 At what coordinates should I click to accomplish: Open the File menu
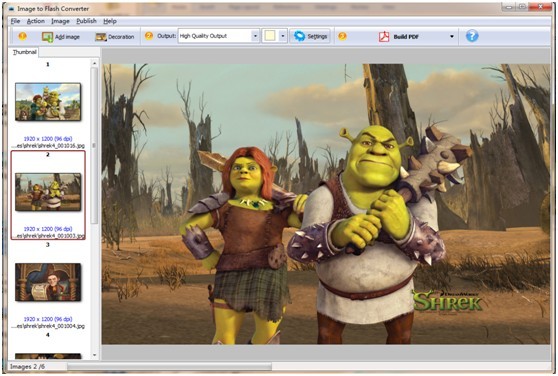15,21
